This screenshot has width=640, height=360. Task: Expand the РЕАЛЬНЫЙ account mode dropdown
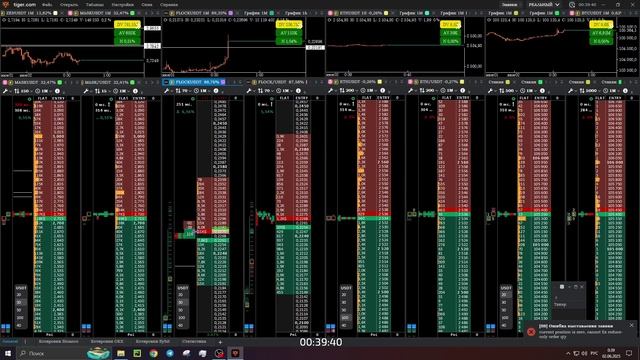coord(544,4)
